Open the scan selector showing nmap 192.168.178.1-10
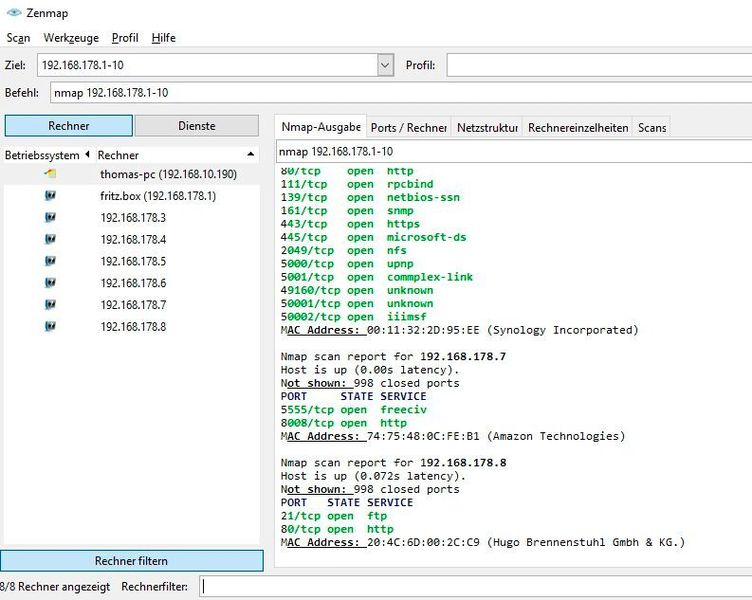Screen dimensions: 752x600 [x=514, y=152]
